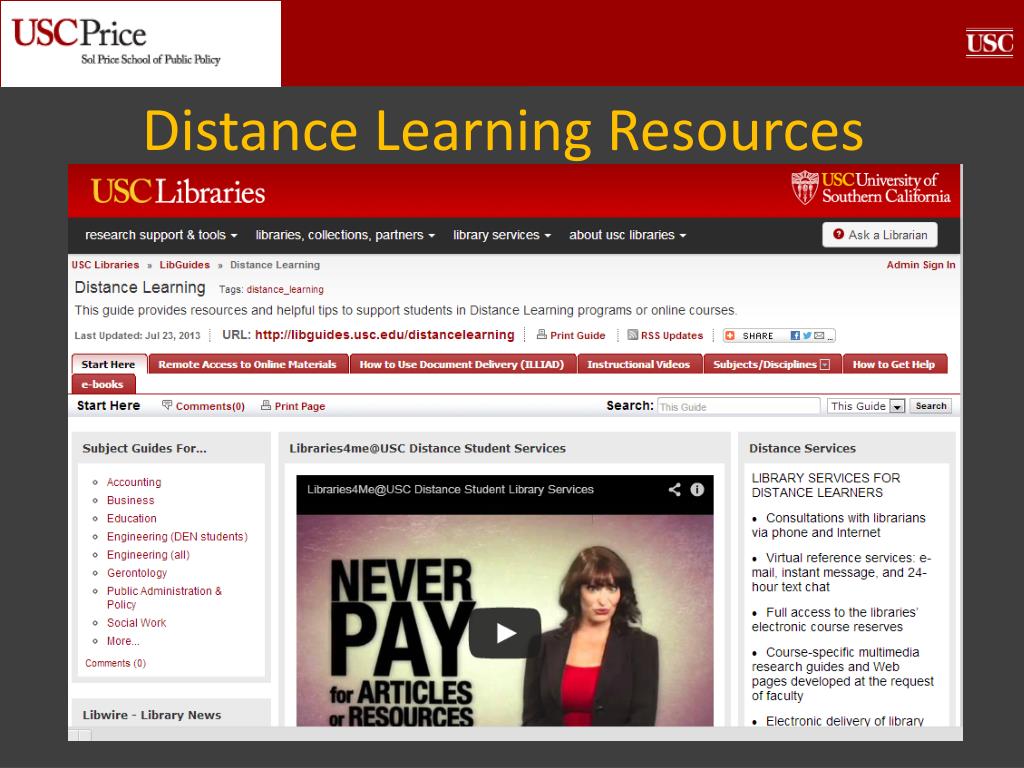Click the video share icon

[x=675, y=489]
